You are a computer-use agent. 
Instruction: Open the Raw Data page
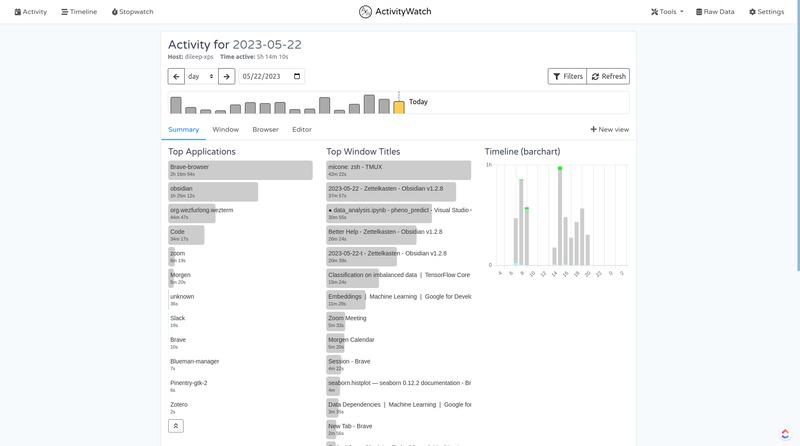point(715,12)
